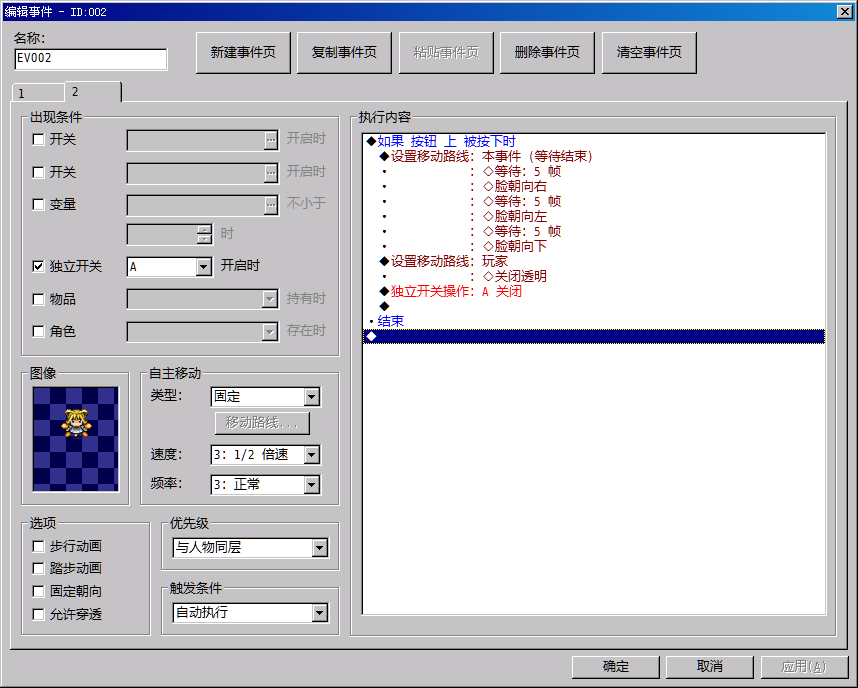Select the 脸朝向下 command line
Image resolution: width=858 pixels, height=688 pixels.
click(594, 246)
